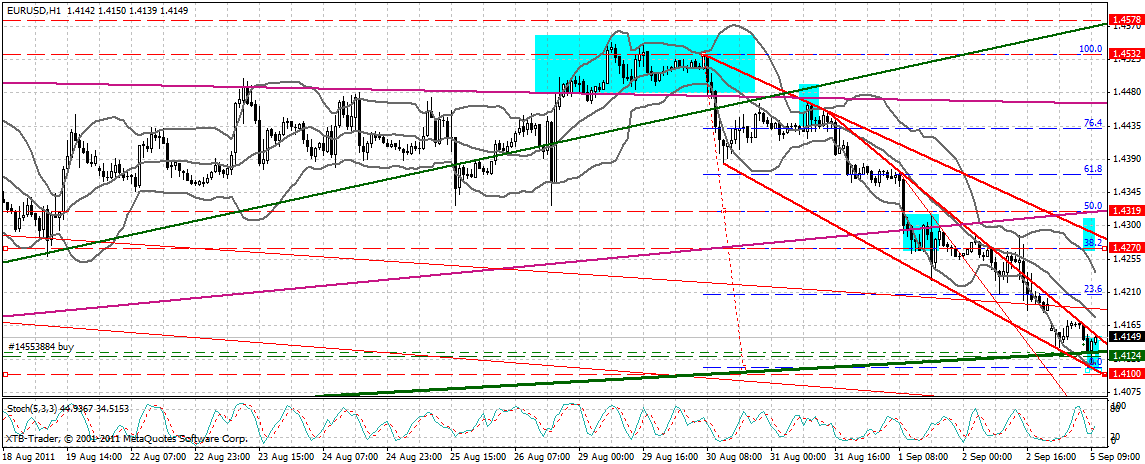Click the Fibonacci 76.4 level label
Viewport: 1145px width, 464px height.
coord(1092,123)
